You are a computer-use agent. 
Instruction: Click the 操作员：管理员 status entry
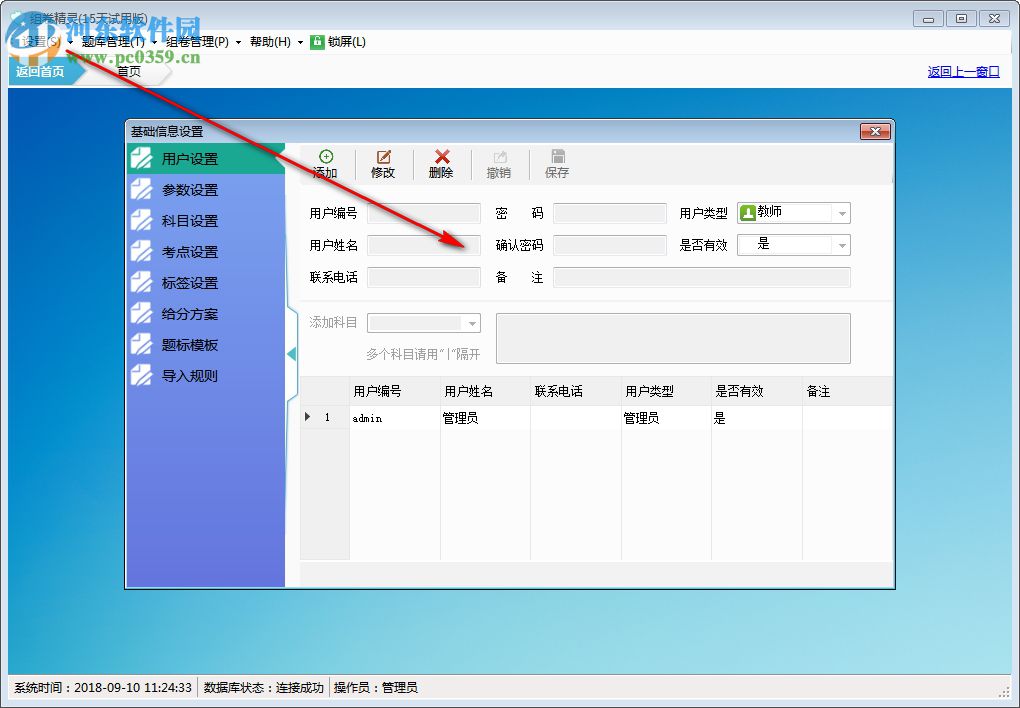[x=375, y=687]
